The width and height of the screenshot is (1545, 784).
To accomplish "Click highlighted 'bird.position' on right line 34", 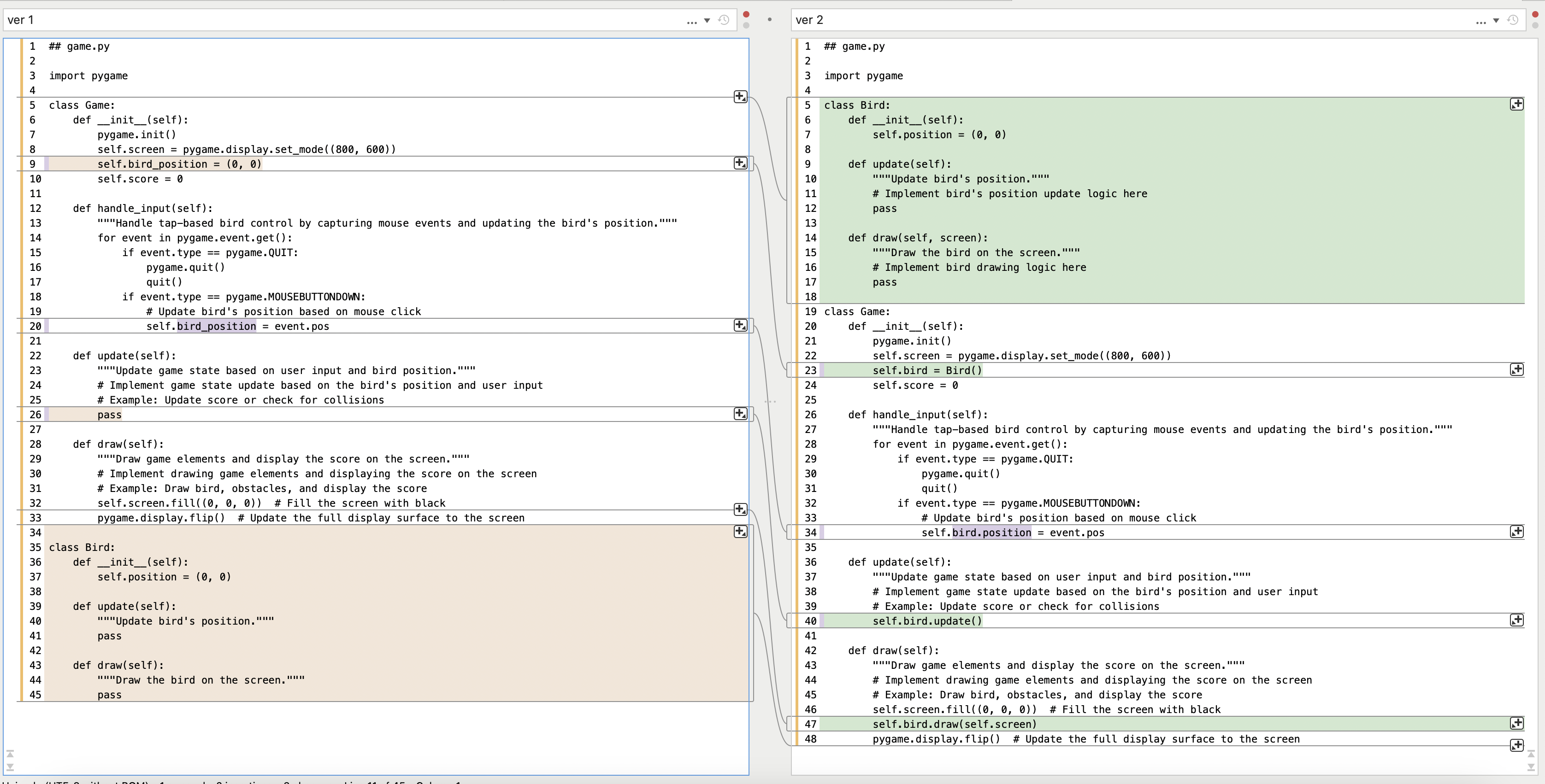I will (992, 532).
